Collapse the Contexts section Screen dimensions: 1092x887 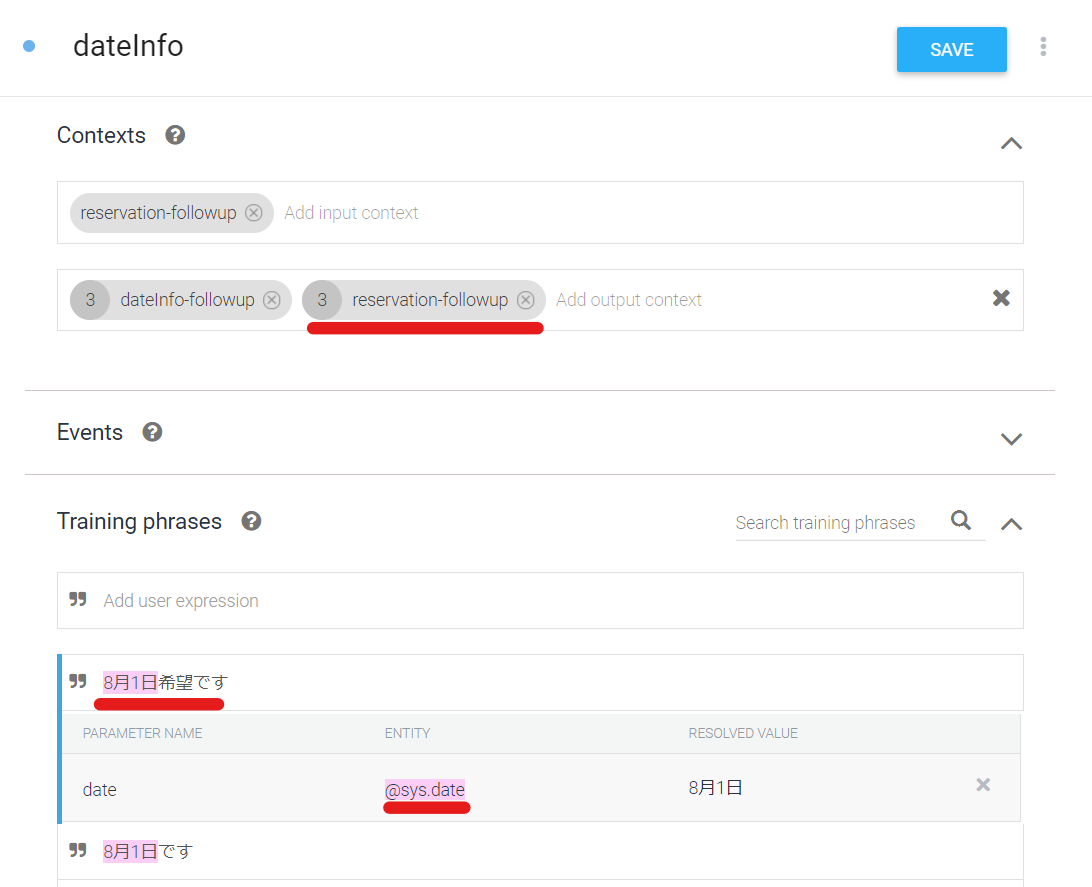[1011, 143]
